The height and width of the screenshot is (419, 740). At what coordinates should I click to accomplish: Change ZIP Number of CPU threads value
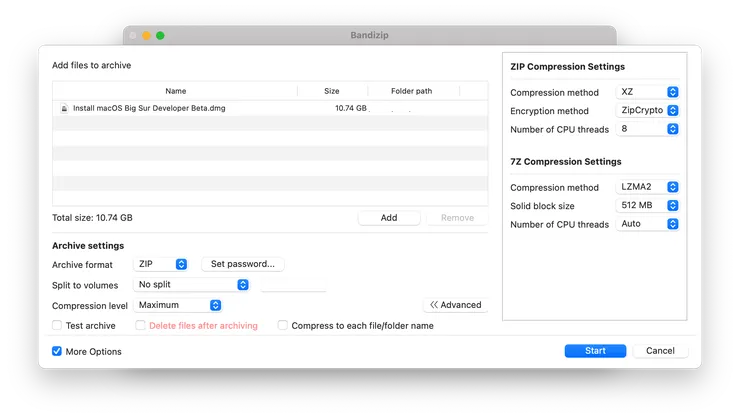click(x=648, y=129)
